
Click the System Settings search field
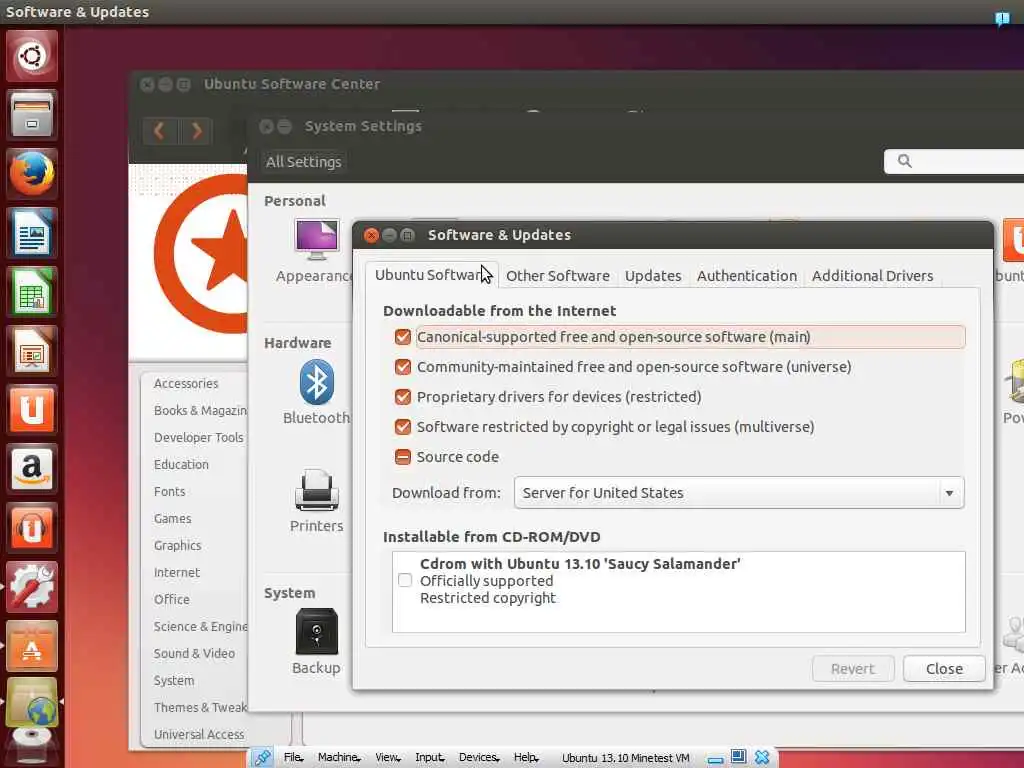click(953, 161)
